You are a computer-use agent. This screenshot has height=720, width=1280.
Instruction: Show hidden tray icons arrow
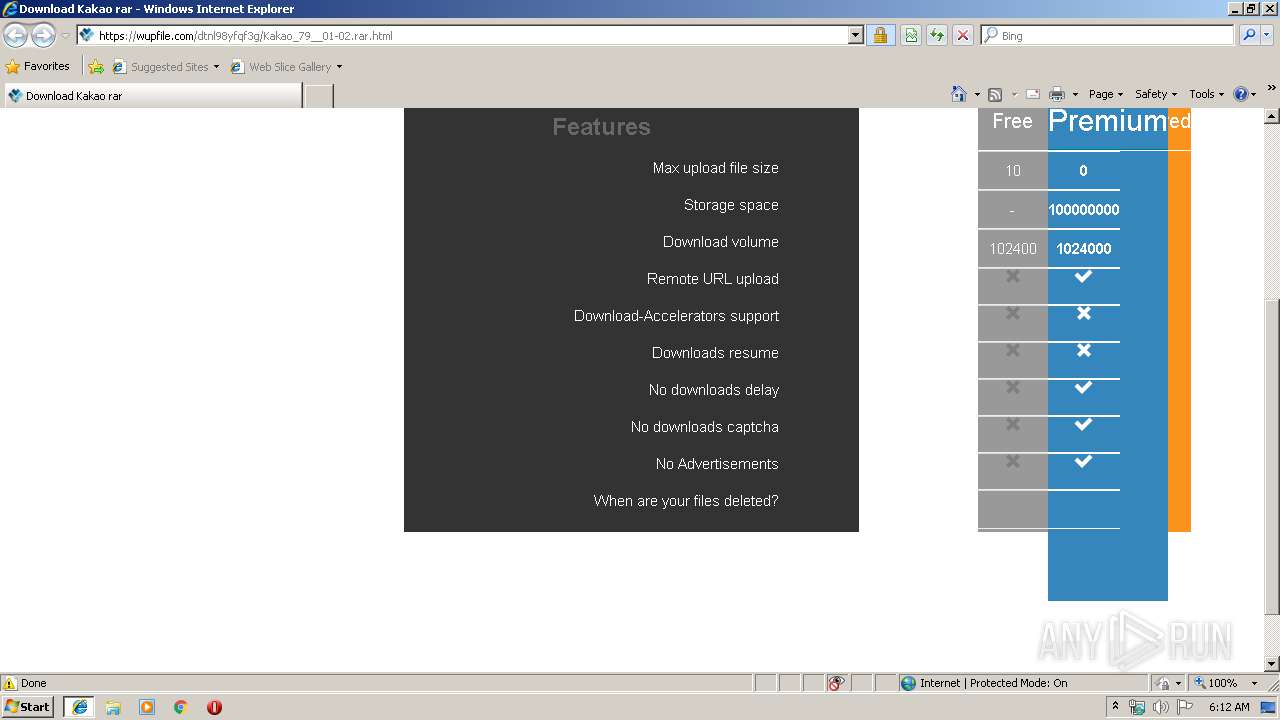pos(1115,707)
